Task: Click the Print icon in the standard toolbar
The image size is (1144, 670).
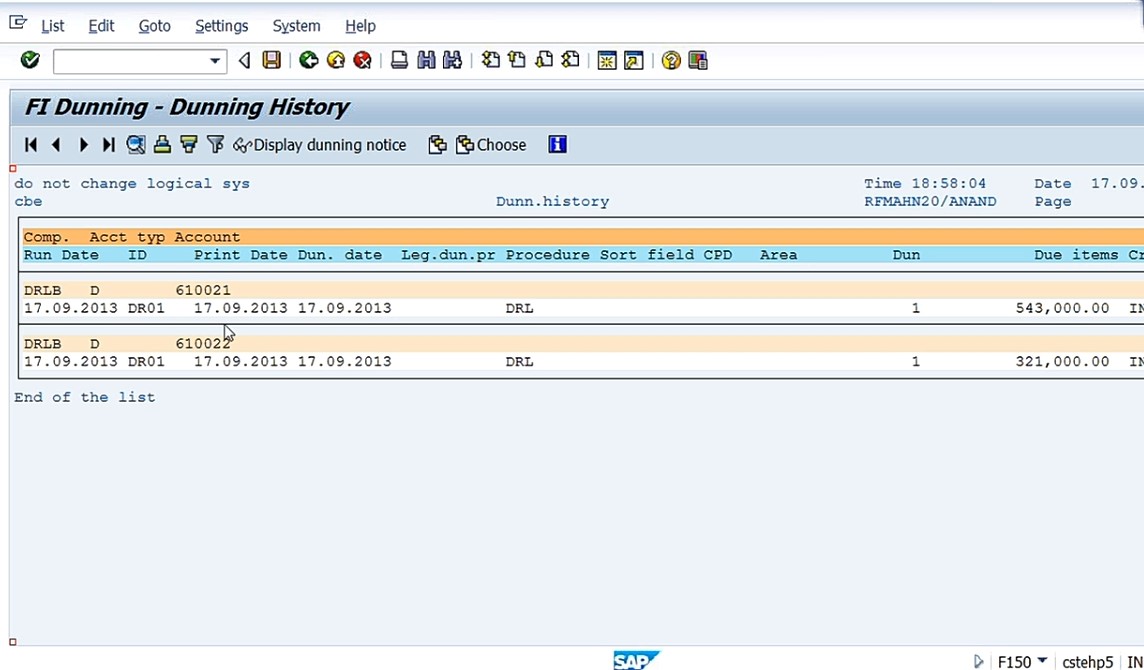Action: (x=399, y=60)
